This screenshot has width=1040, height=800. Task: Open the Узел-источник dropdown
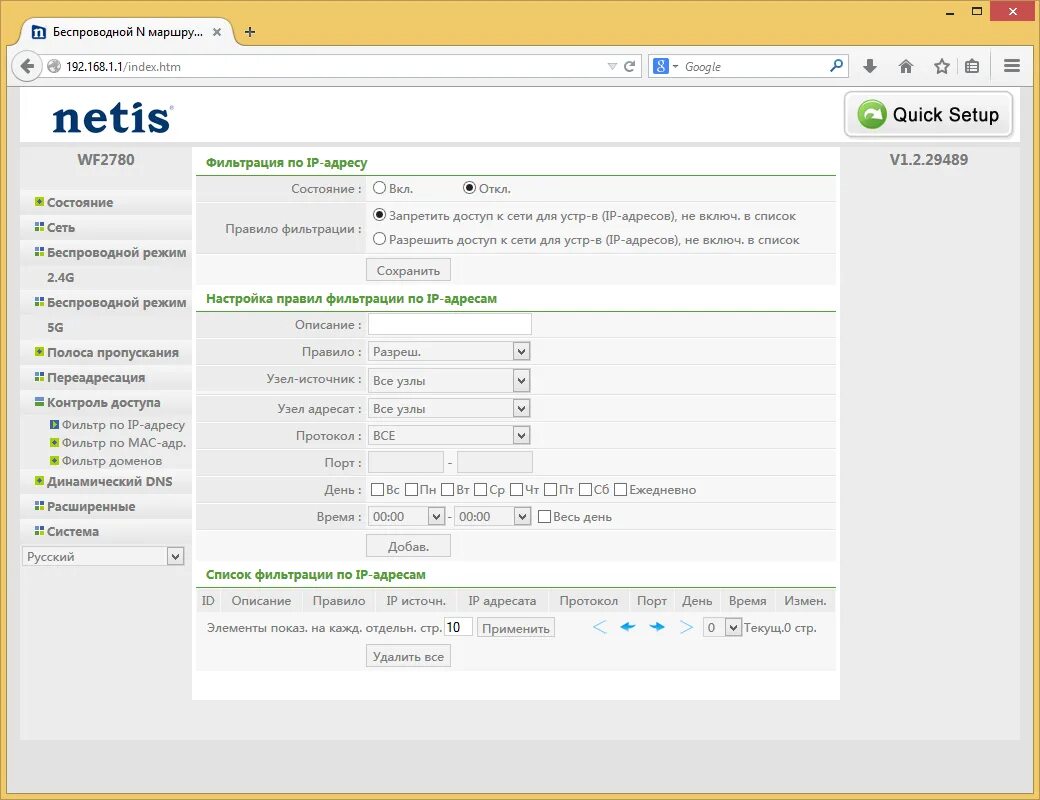449,381
